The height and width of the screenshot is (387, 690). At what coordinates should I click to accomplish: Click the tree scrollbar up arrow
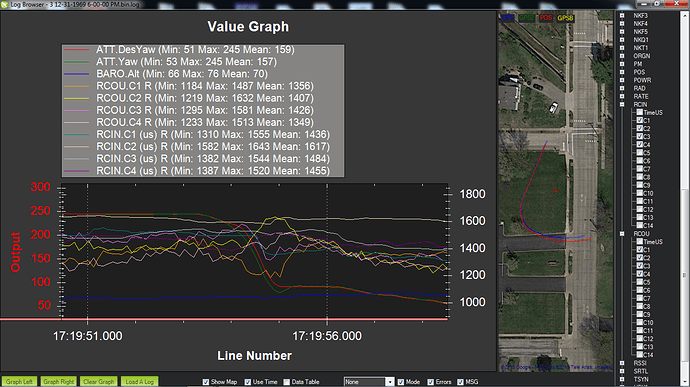[684, 15]
